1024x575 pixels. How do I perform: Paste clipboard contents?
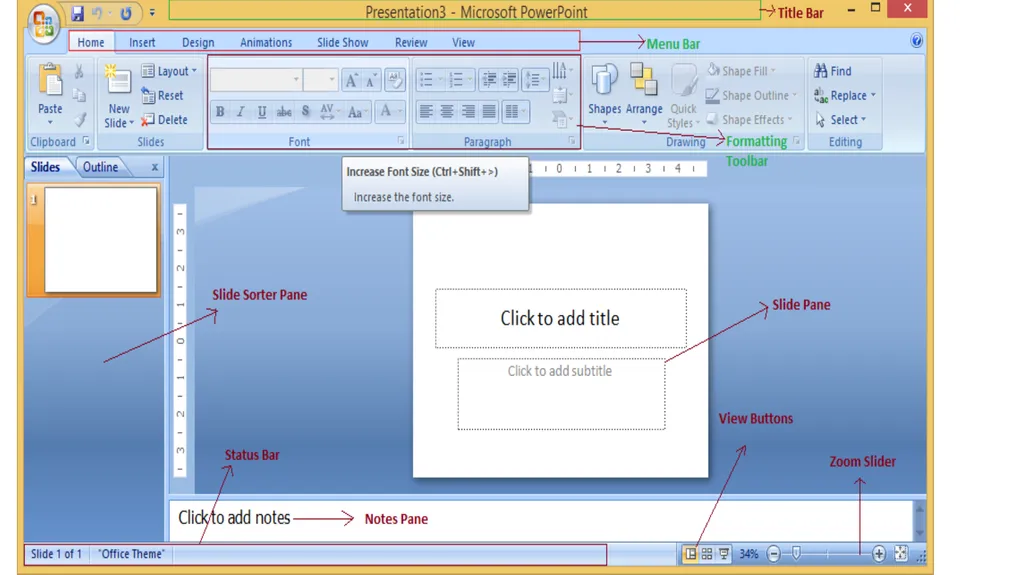(50, 95)
